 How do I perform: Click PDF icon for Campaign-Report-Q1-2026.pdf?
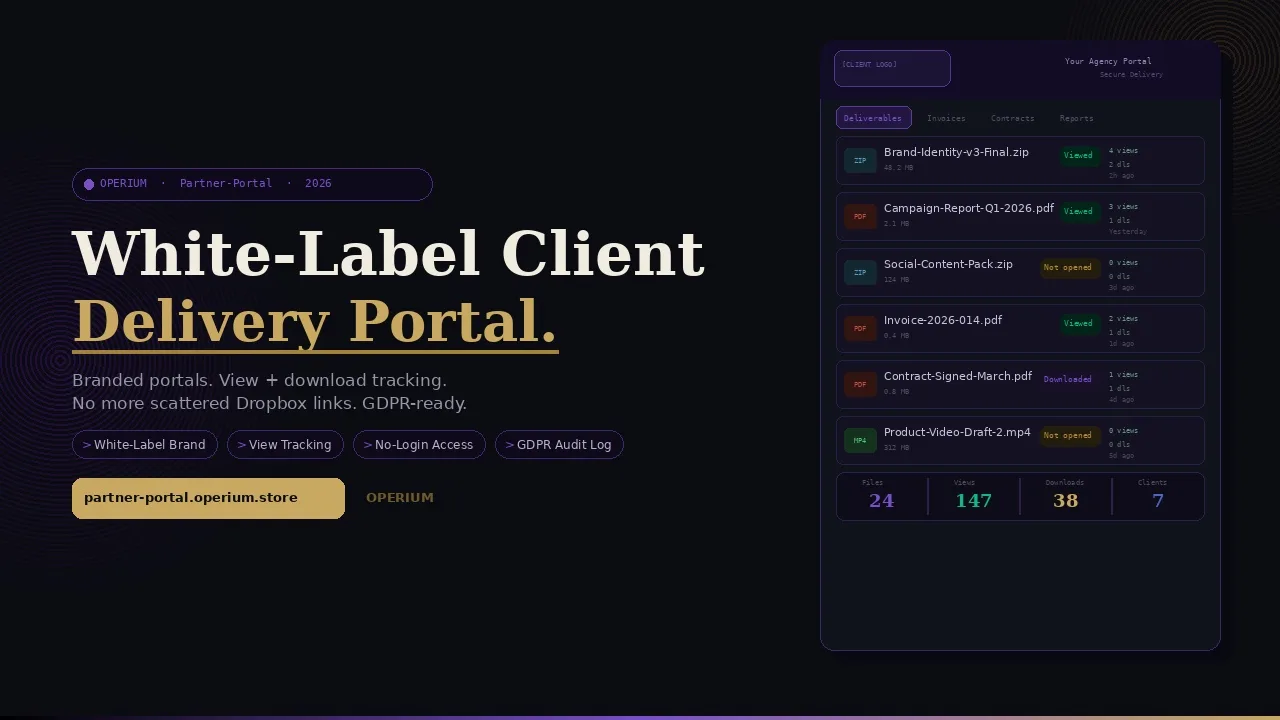click(x=860, y=216)
